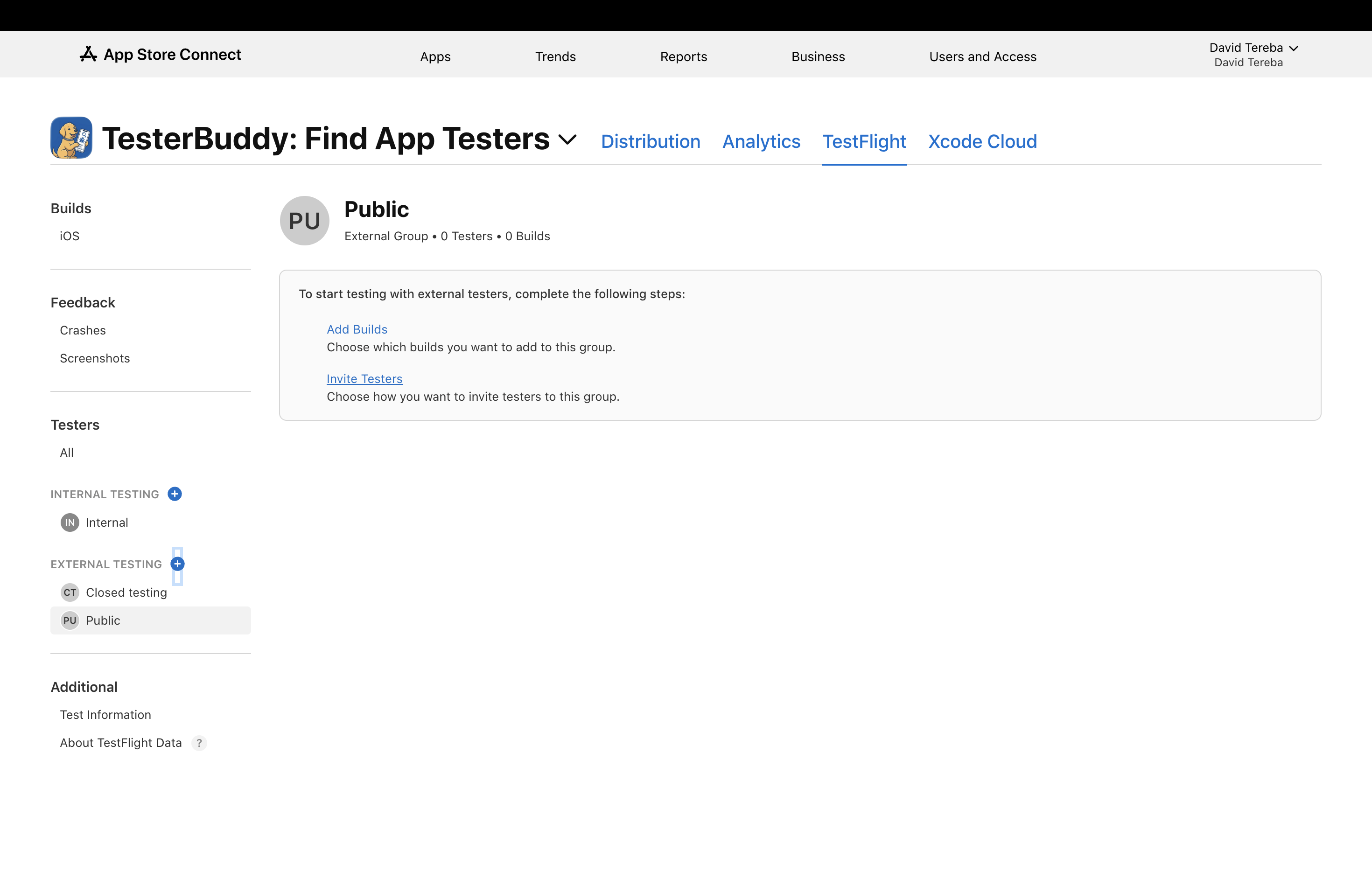
Task: Open the Xcode Cloud tab
Action: pyautogui.click(x=982, y=141)
